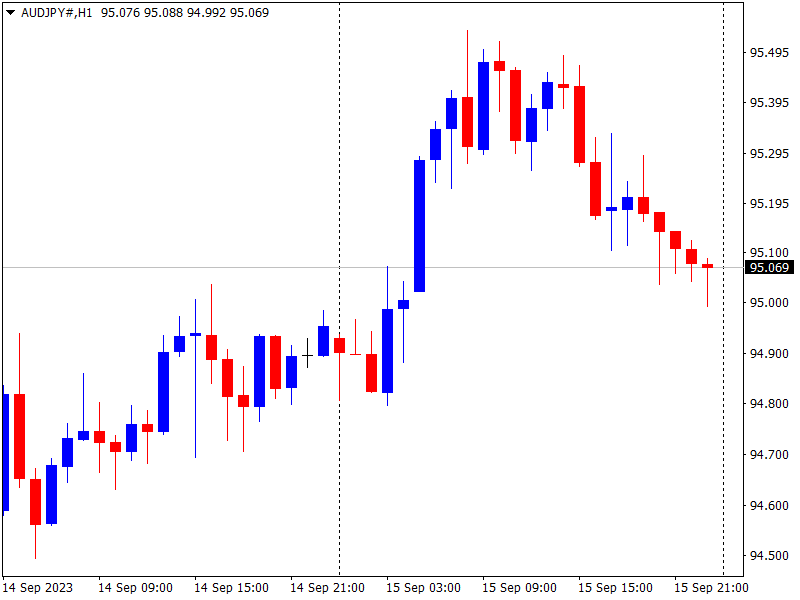Click the OHLC values 95.076 95.088 94.992 95.069
This screenshot has width=800, height=600.
(x=185, y=13)
